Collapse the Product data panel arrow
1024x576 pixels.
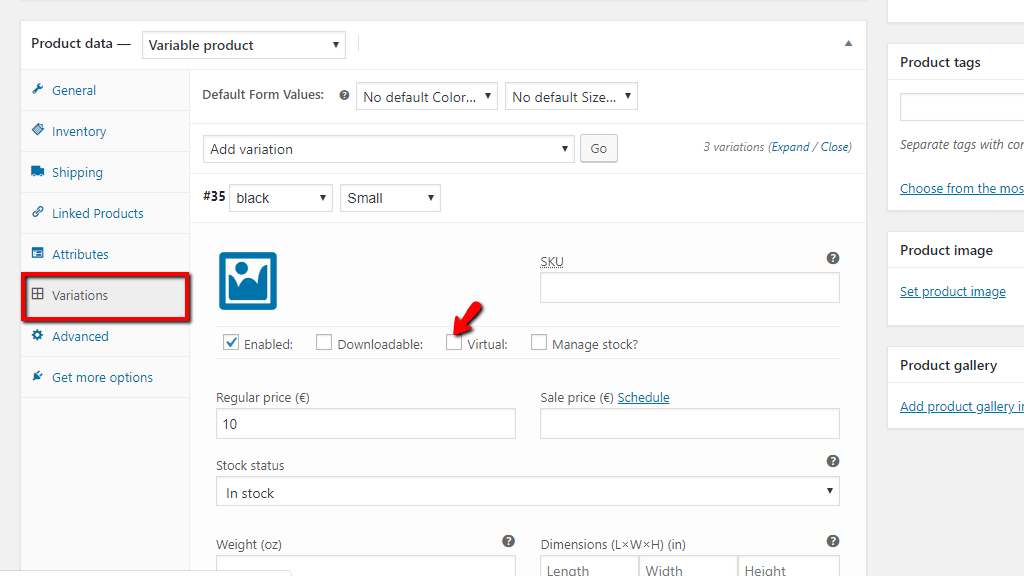[x=848, y=44]
